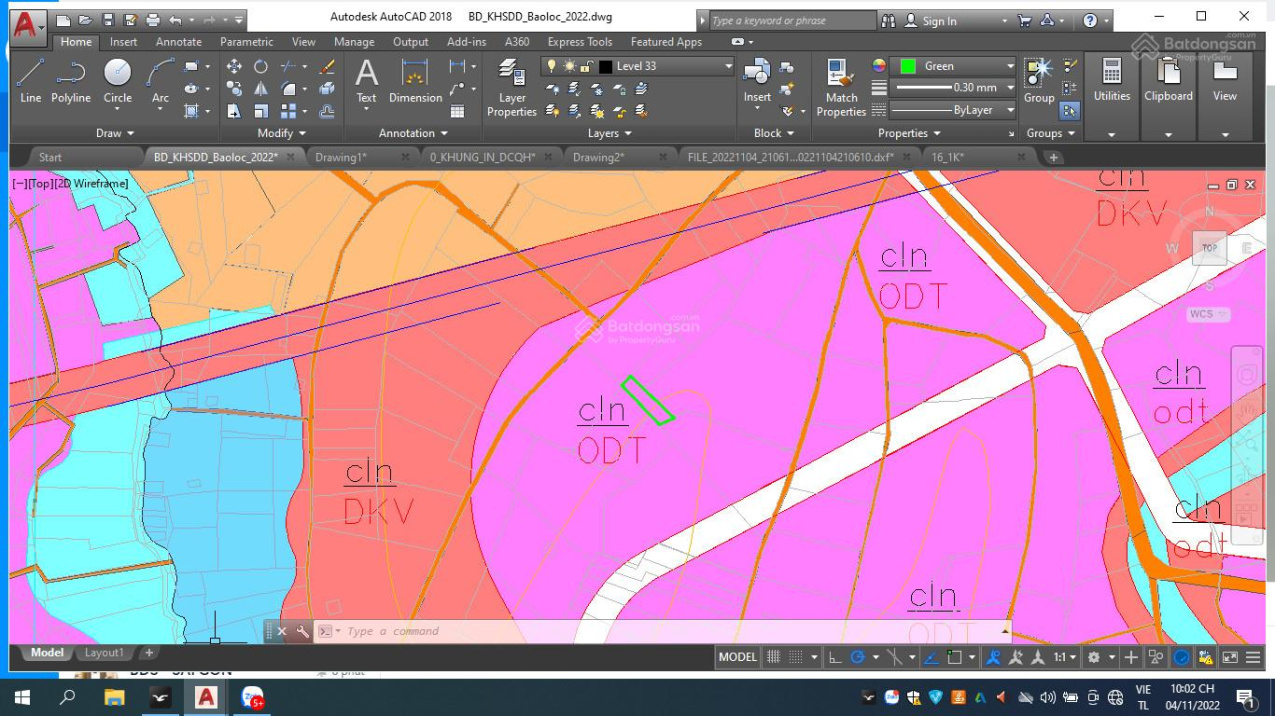Screen dimensions: 1275x716
Task: Open the 0.30 mm lineweight dropdown
Action: coord(1010,88)
